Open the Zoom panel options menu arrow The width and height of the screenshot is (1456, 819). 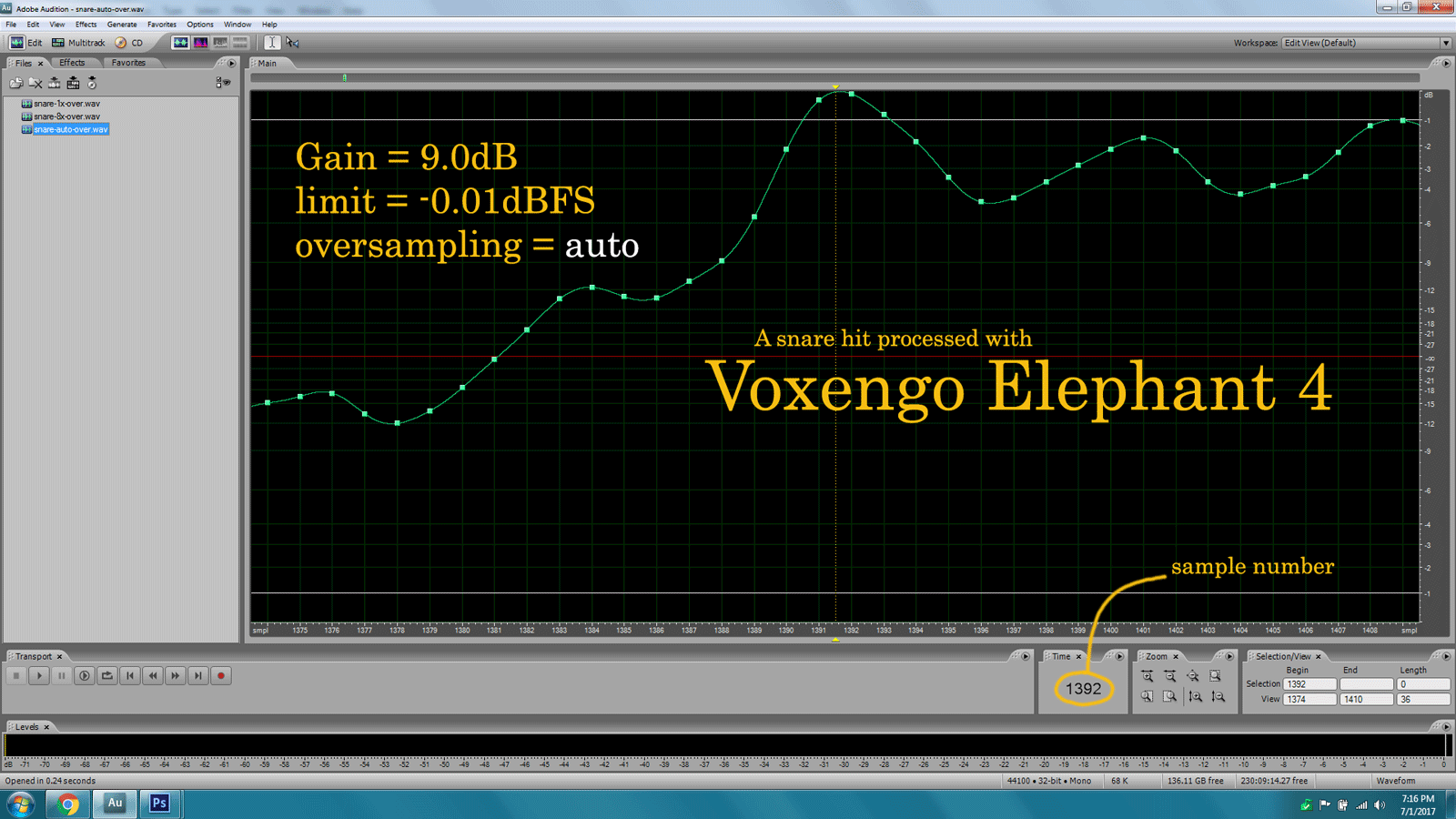click(x=1229, y=656)
